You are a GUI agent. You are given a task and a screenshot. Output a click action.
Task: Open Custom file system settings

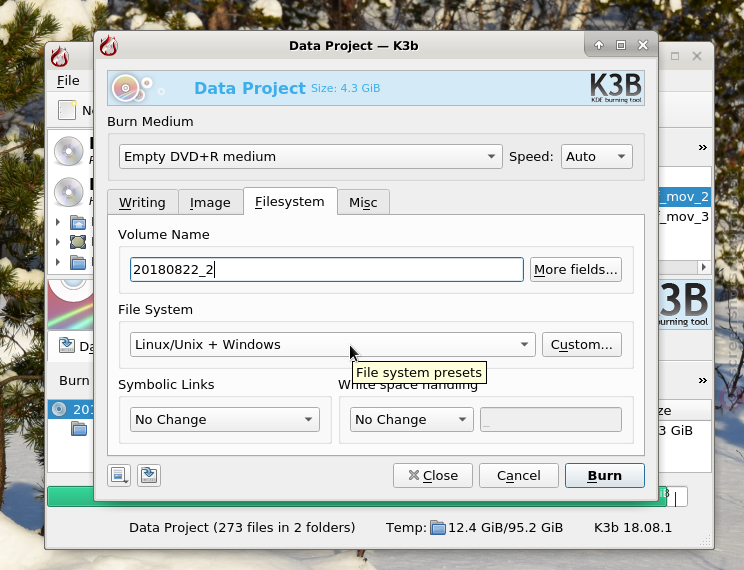click(582, 345)
